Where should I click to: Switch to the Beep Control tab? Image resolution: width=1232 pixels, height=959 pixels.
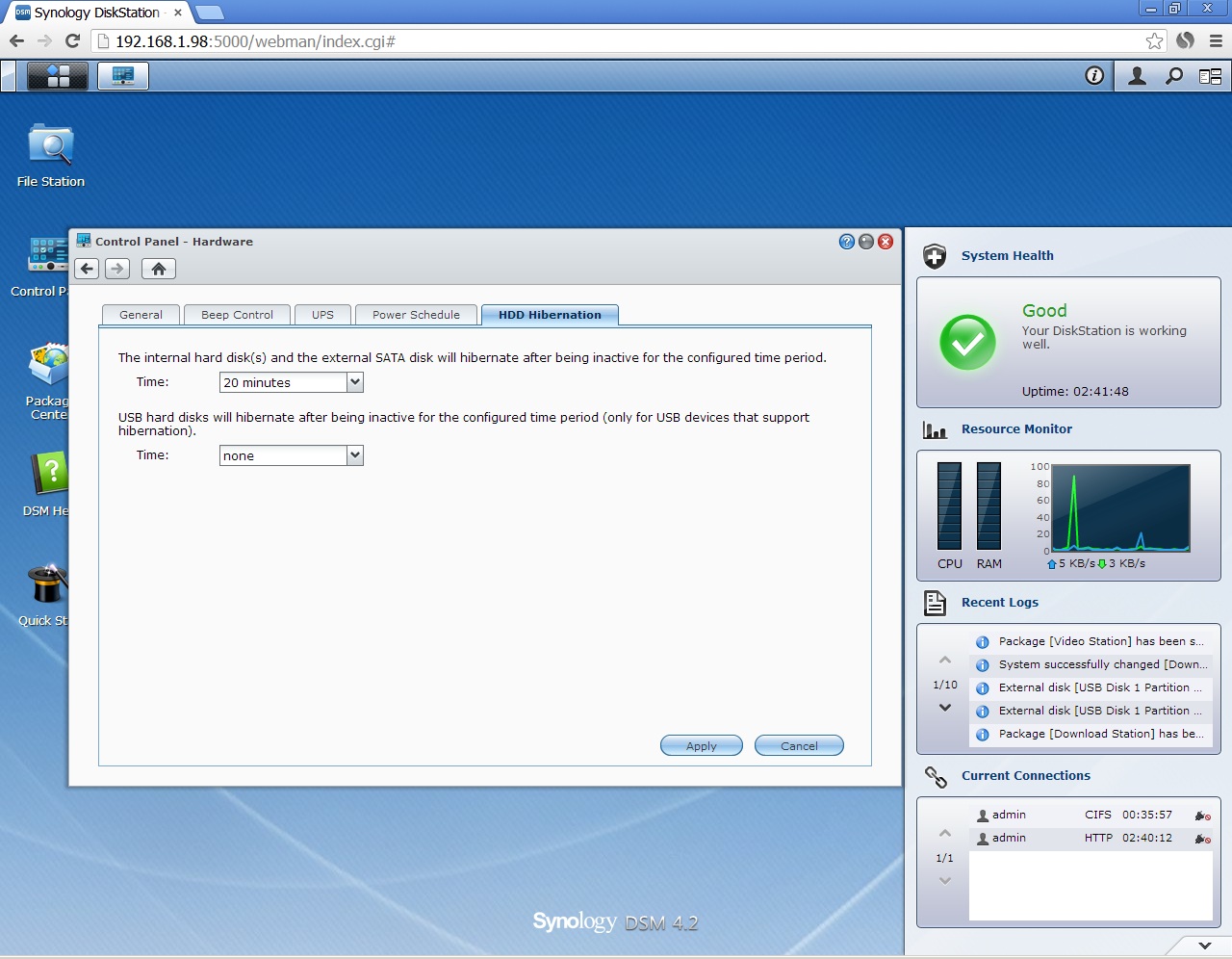point(237,315)
